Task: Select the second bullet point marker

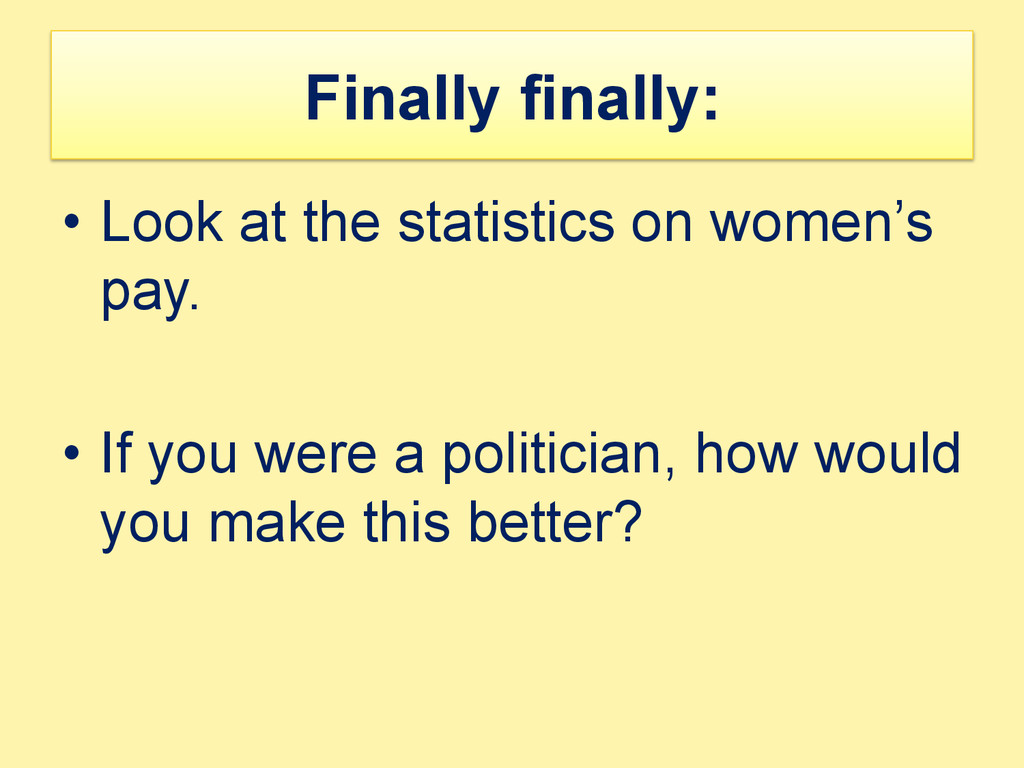Action: tap(72, 452)
